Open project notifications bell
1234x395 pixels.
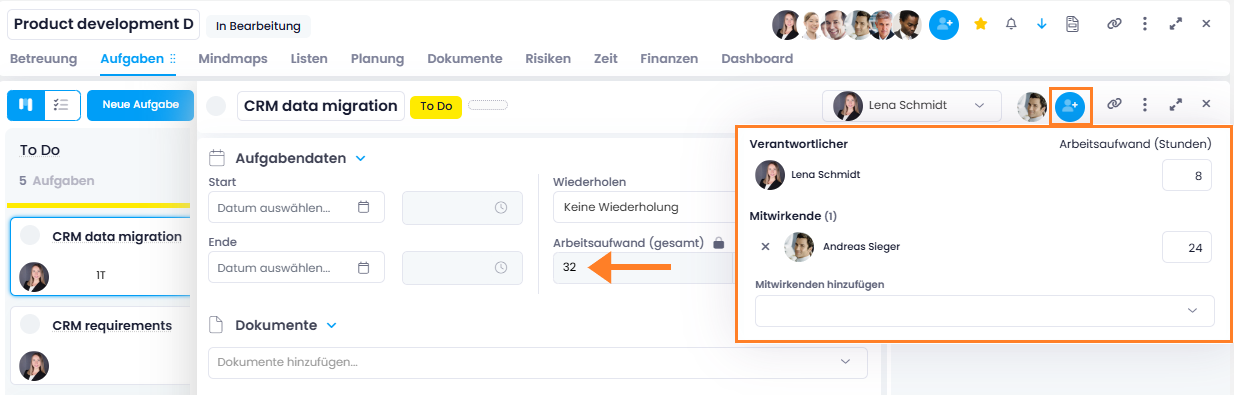[1011, 24]
